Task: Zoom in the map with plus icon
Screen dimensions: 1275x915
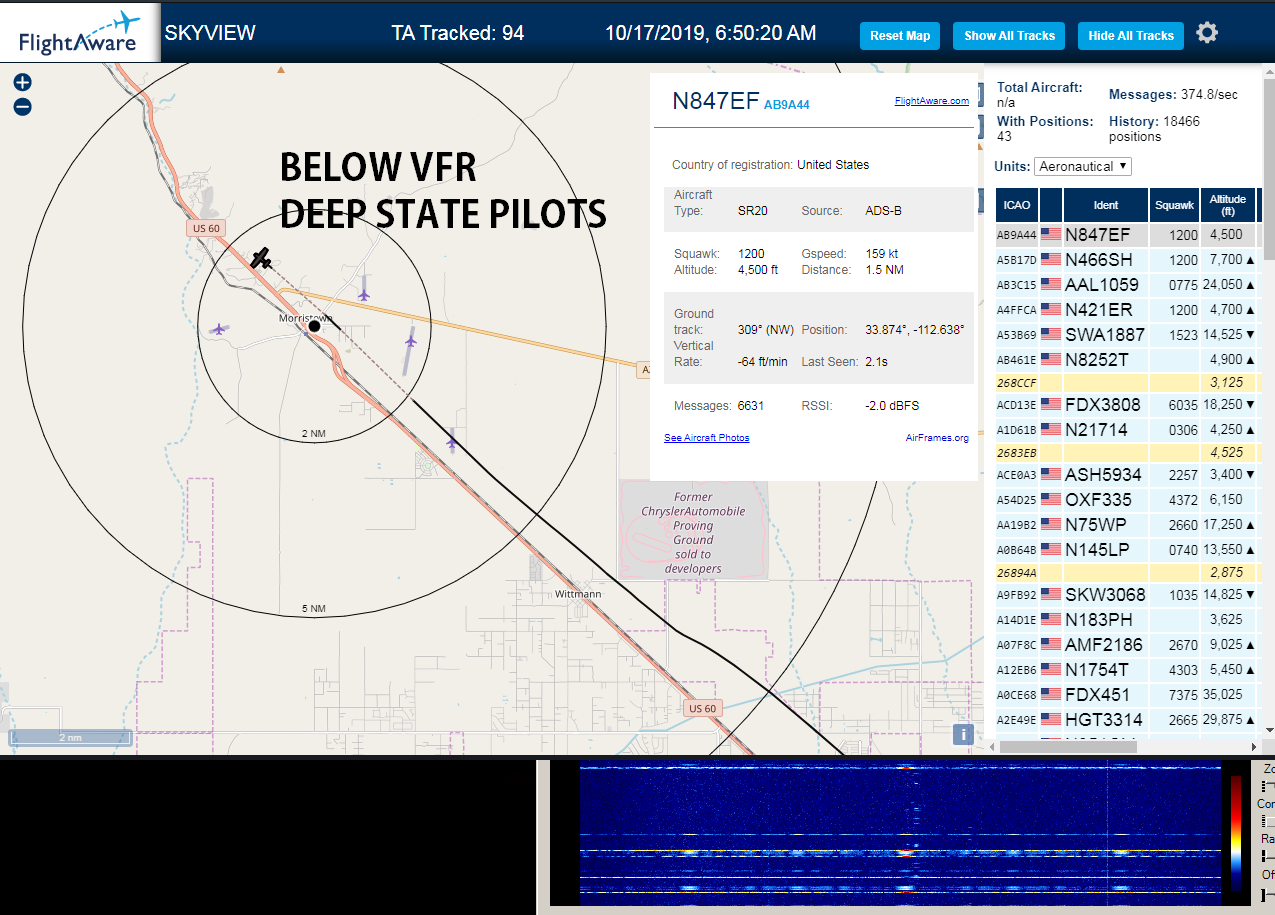Action: [x=23, y=83]
